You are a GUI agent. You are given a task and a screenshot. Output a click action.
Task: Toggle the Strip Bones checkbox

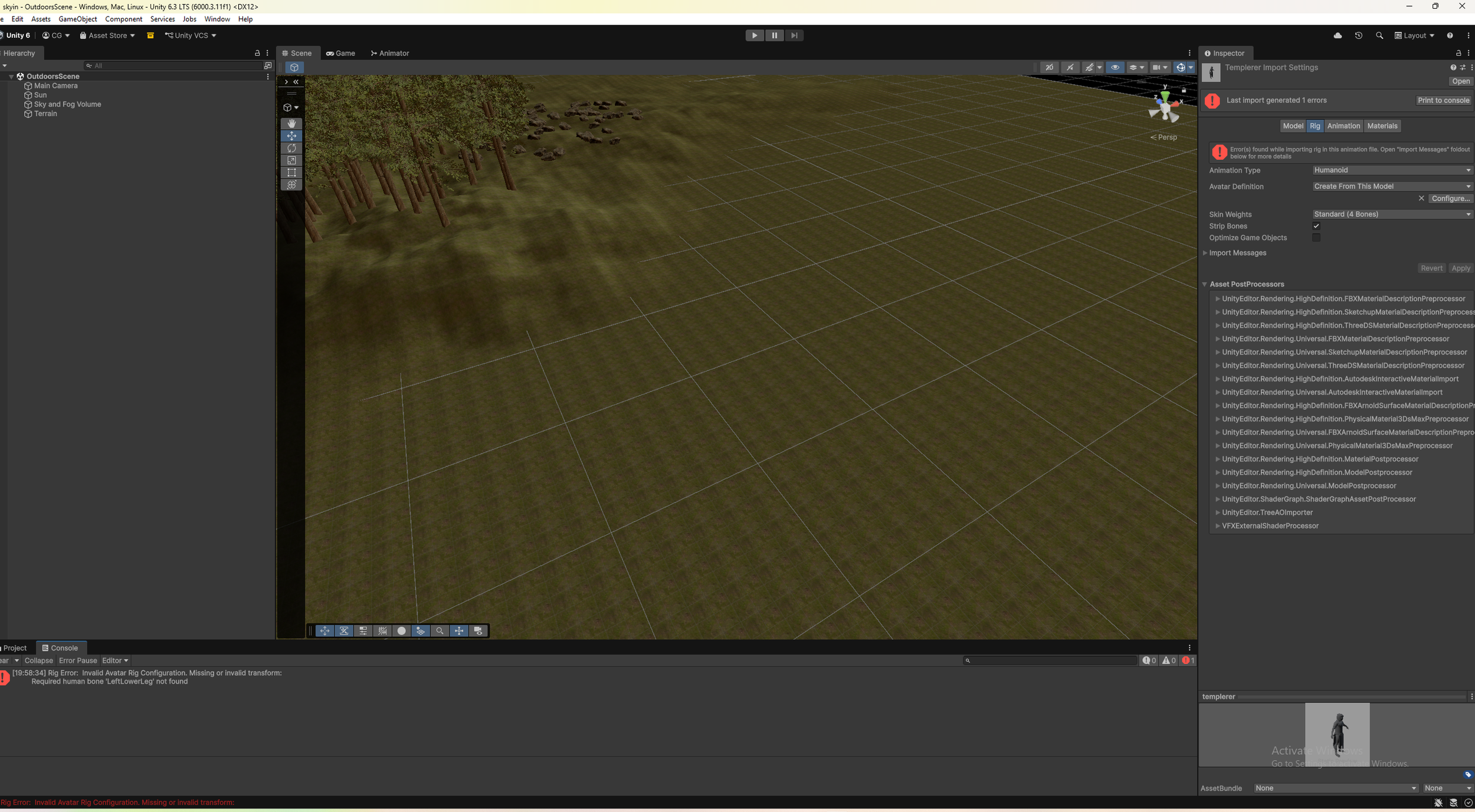(1316, 226)
